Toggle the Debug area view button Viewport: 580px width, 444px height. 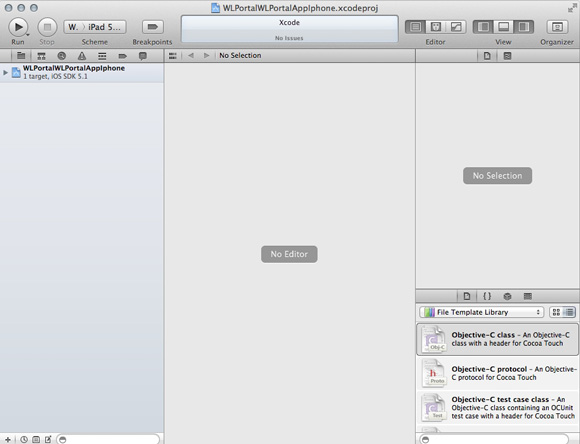[x=503, y=27]
